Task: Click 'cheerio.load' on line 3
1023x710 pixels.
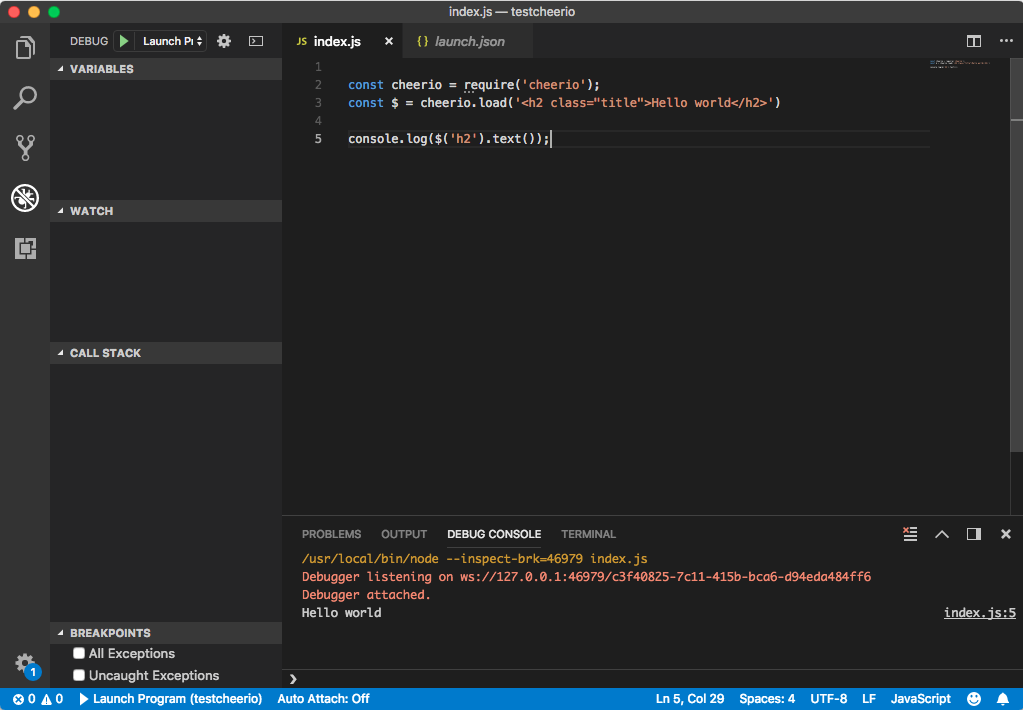Action: click(463, 102)
